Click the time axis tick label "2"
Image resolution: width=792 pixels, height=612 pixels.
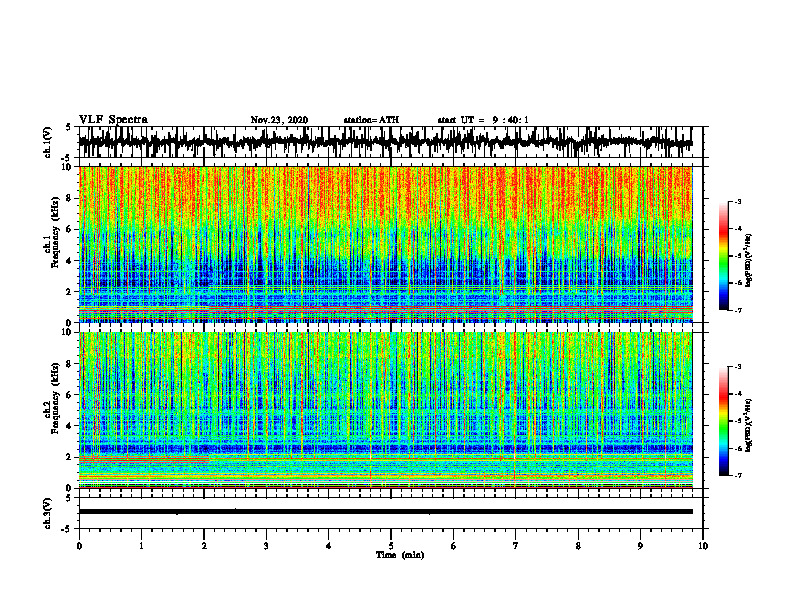[x=204, y=546]
